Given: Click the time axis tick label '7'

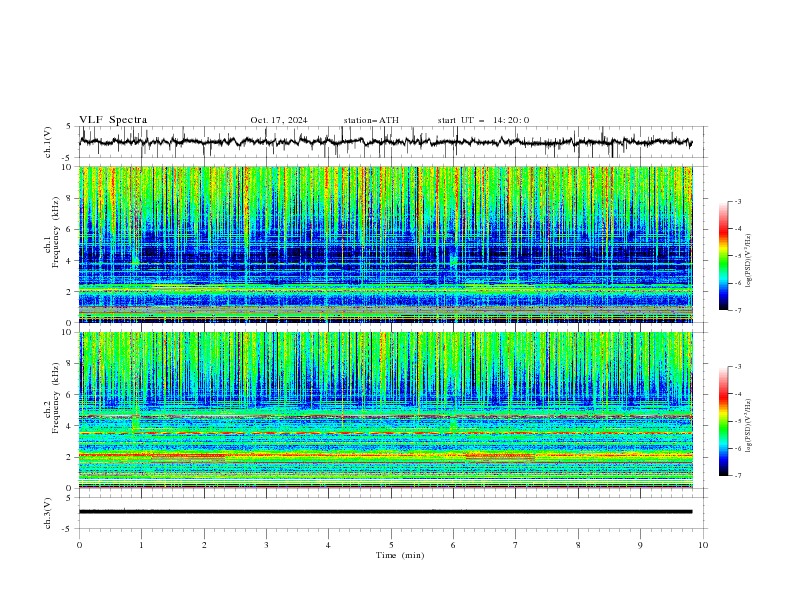Looking at the screenshot, I should [516, 545].
